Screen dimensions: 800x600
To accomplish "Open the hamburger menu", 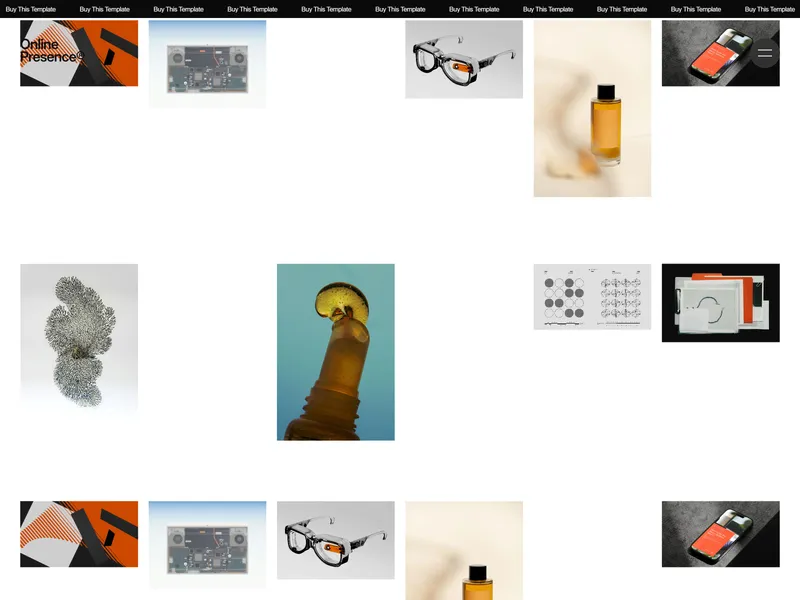I will tap(764, 53).
